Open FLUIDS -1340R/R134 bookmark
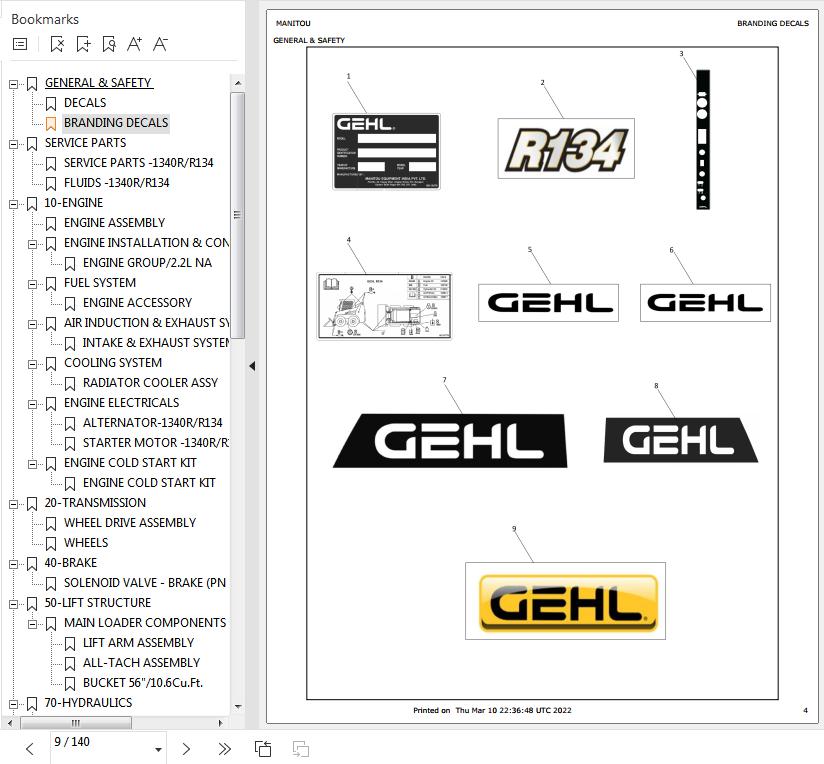The height and width of the screenshot is (764, 824). pyautogui.click(x=116, y=182)
